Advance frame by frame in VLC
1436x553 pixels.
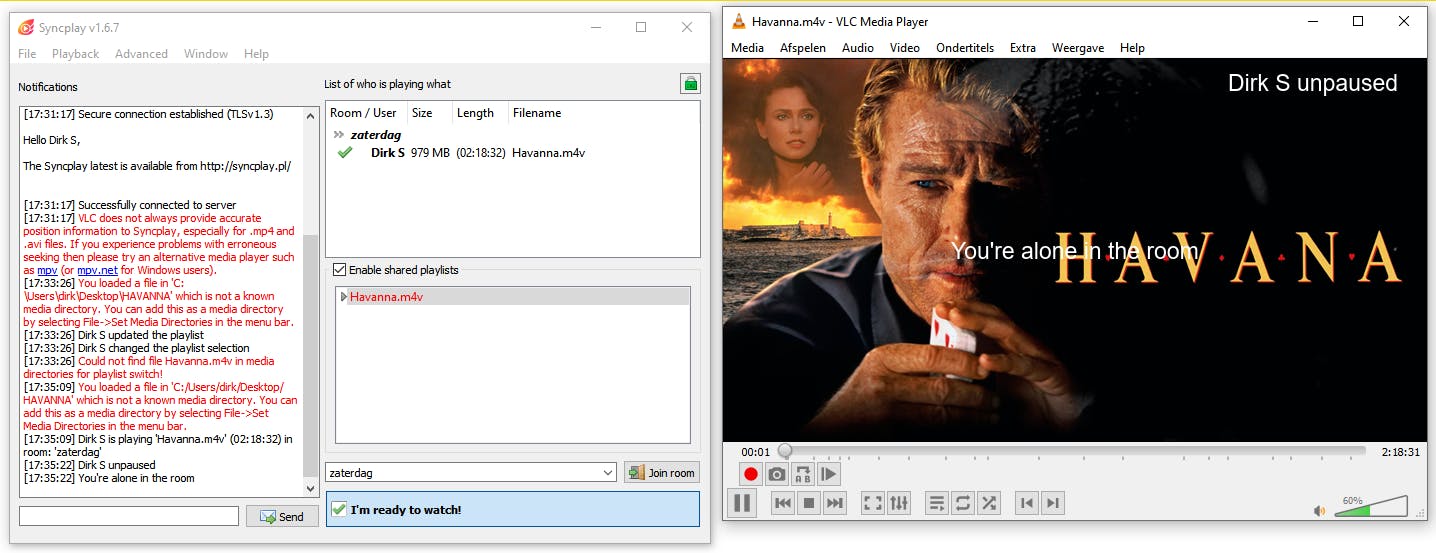click(829, 474)
